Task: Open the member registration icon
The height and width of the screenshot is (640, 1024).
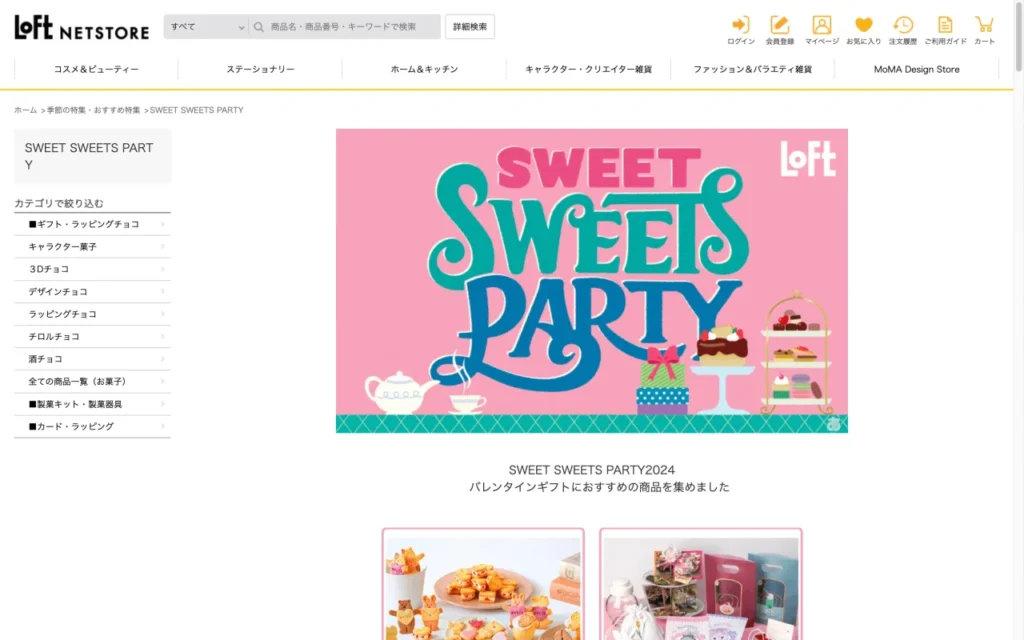Action: click(x=780, y=26)
